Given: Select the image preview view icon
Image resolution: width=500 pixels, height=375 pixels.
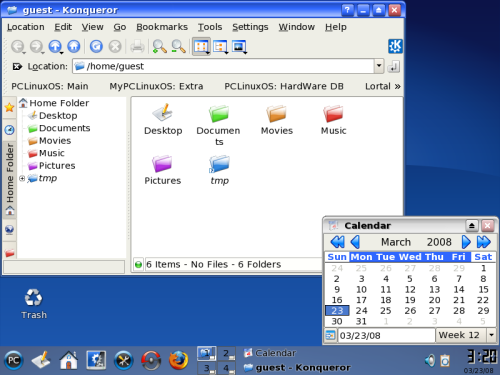Looking at the screenshot, I should click(239, 46).
